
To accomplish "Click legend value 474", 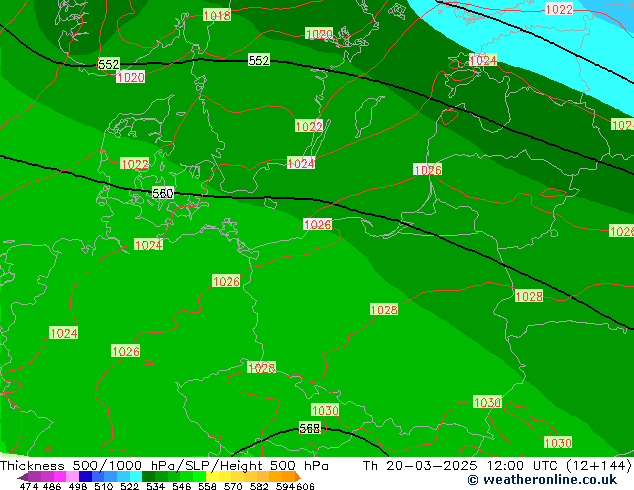I will pyautogui.click(x=29, y=486).
